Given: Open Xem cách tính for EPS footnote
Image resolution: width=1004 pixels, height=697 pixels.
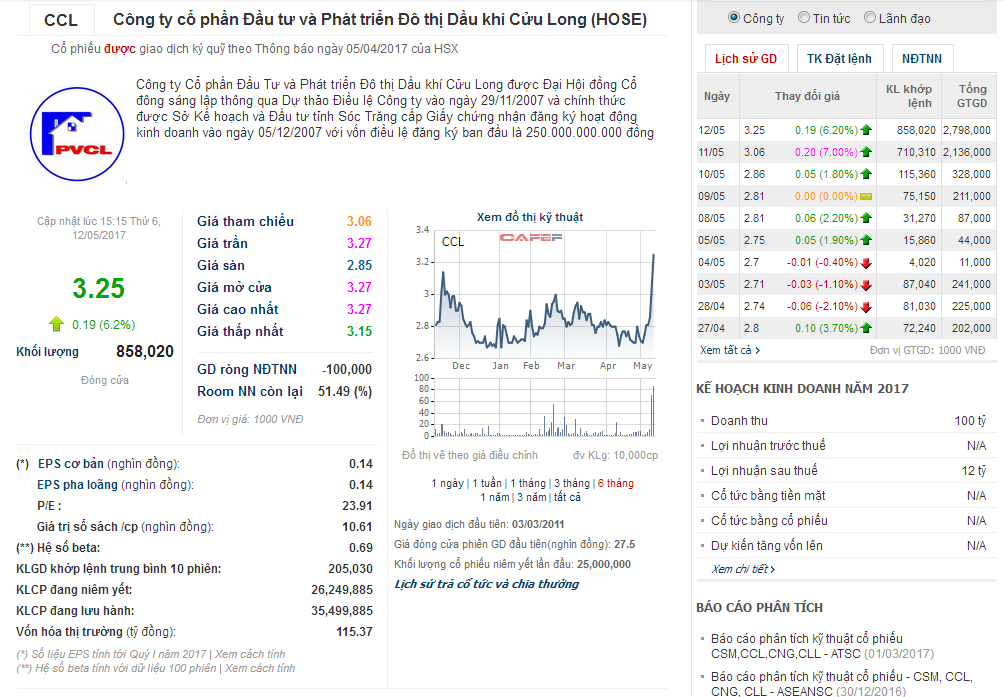Looking at the screenshot, I should pos(250,654).
